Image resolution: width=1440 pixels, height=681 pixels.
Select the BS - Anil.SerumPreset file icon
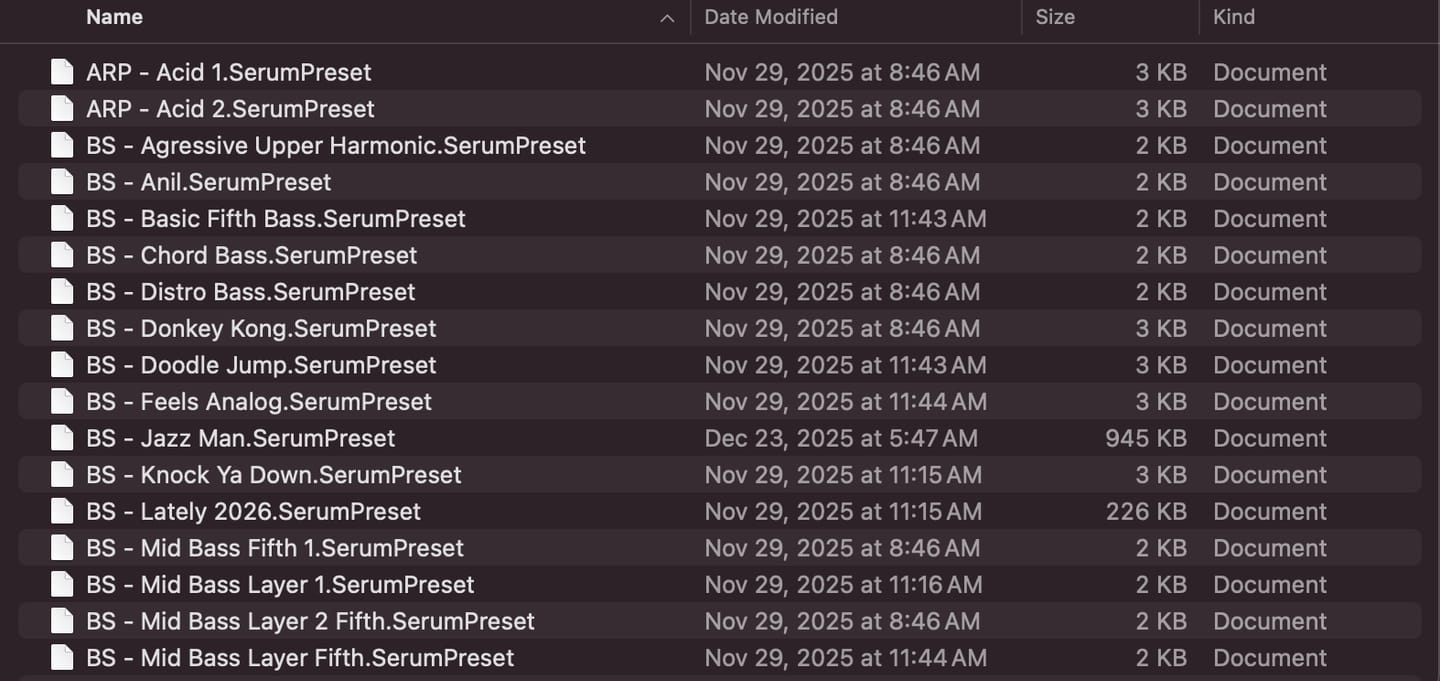[x=62, y=182]
